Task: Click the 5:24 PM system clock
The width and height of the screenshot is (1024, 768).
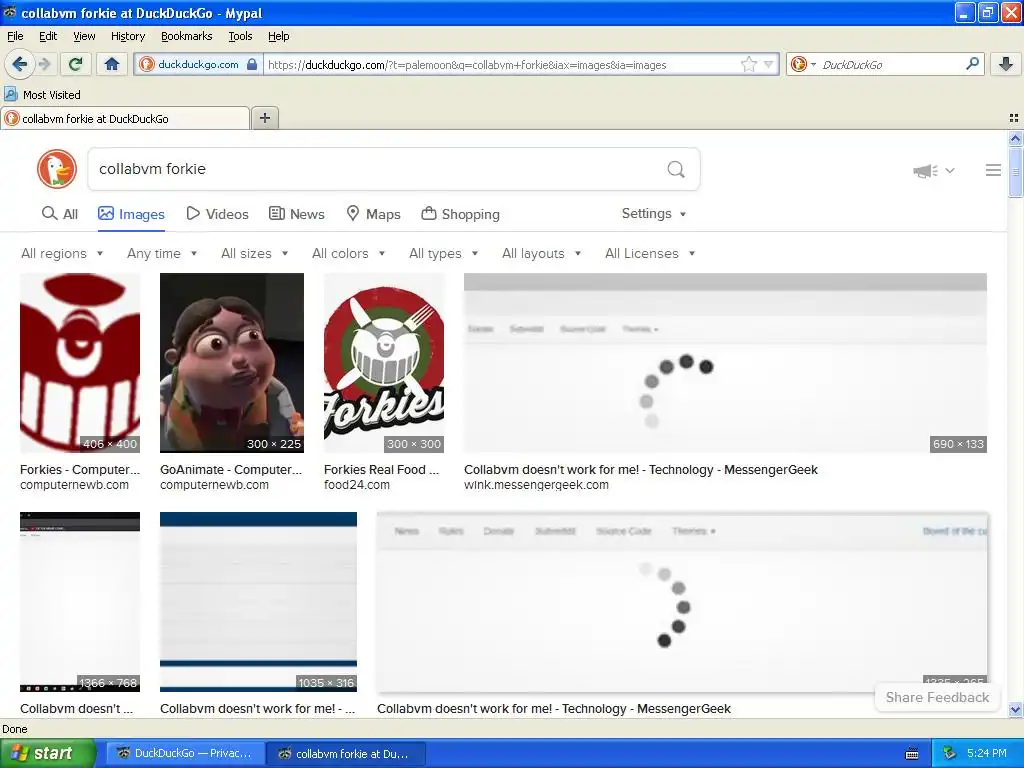Action: click(987, 754)
